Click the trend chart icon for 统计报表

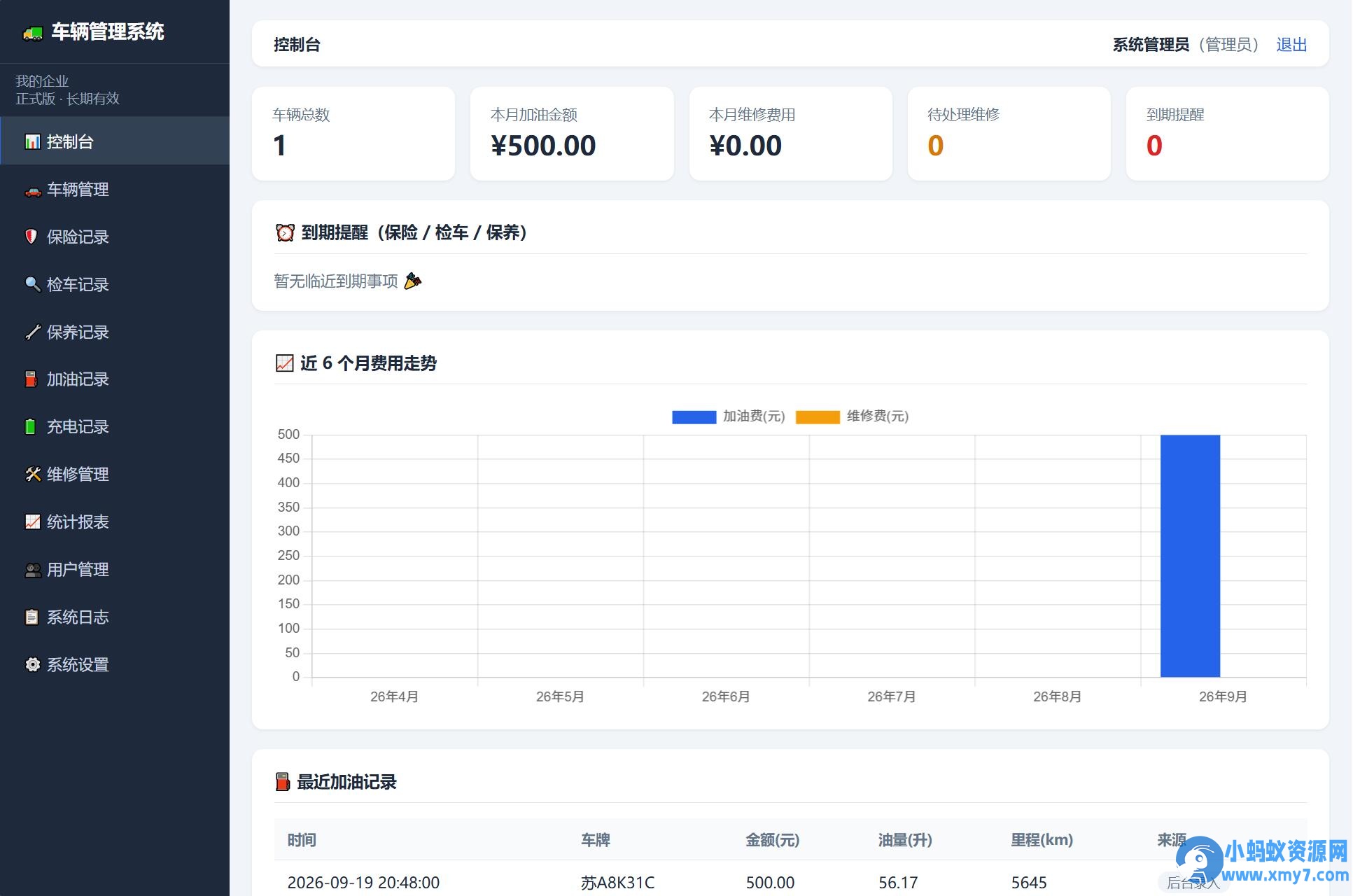(x=32, y=521)
